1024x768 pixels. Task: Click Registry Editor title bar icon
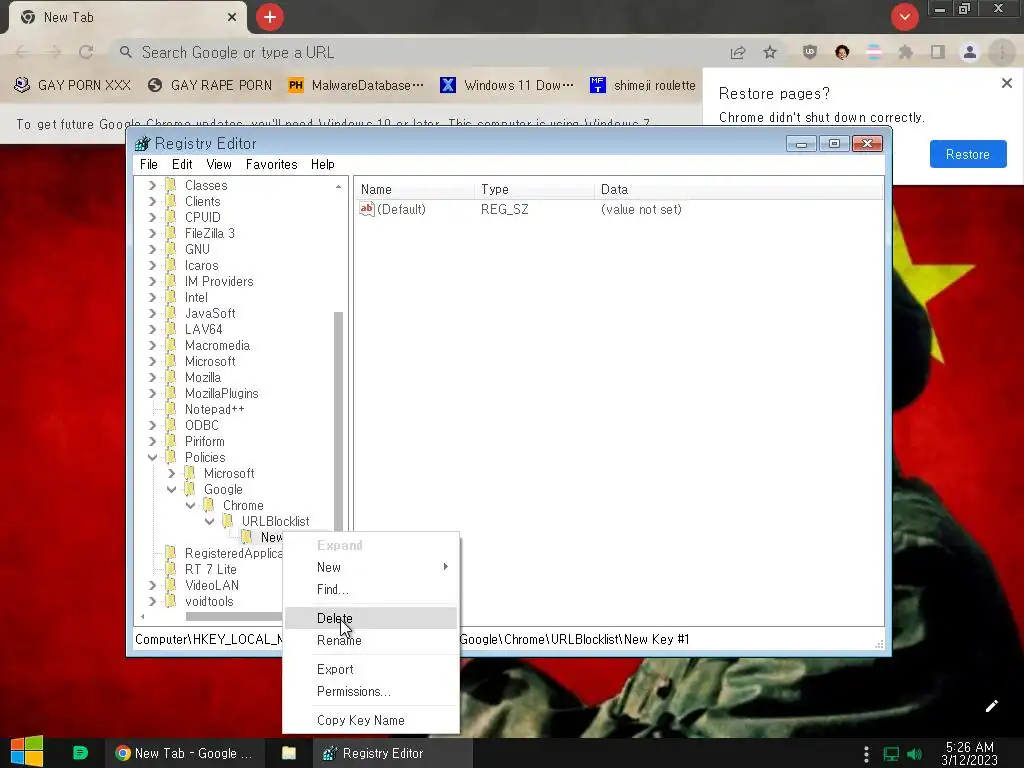click(142, 143)
